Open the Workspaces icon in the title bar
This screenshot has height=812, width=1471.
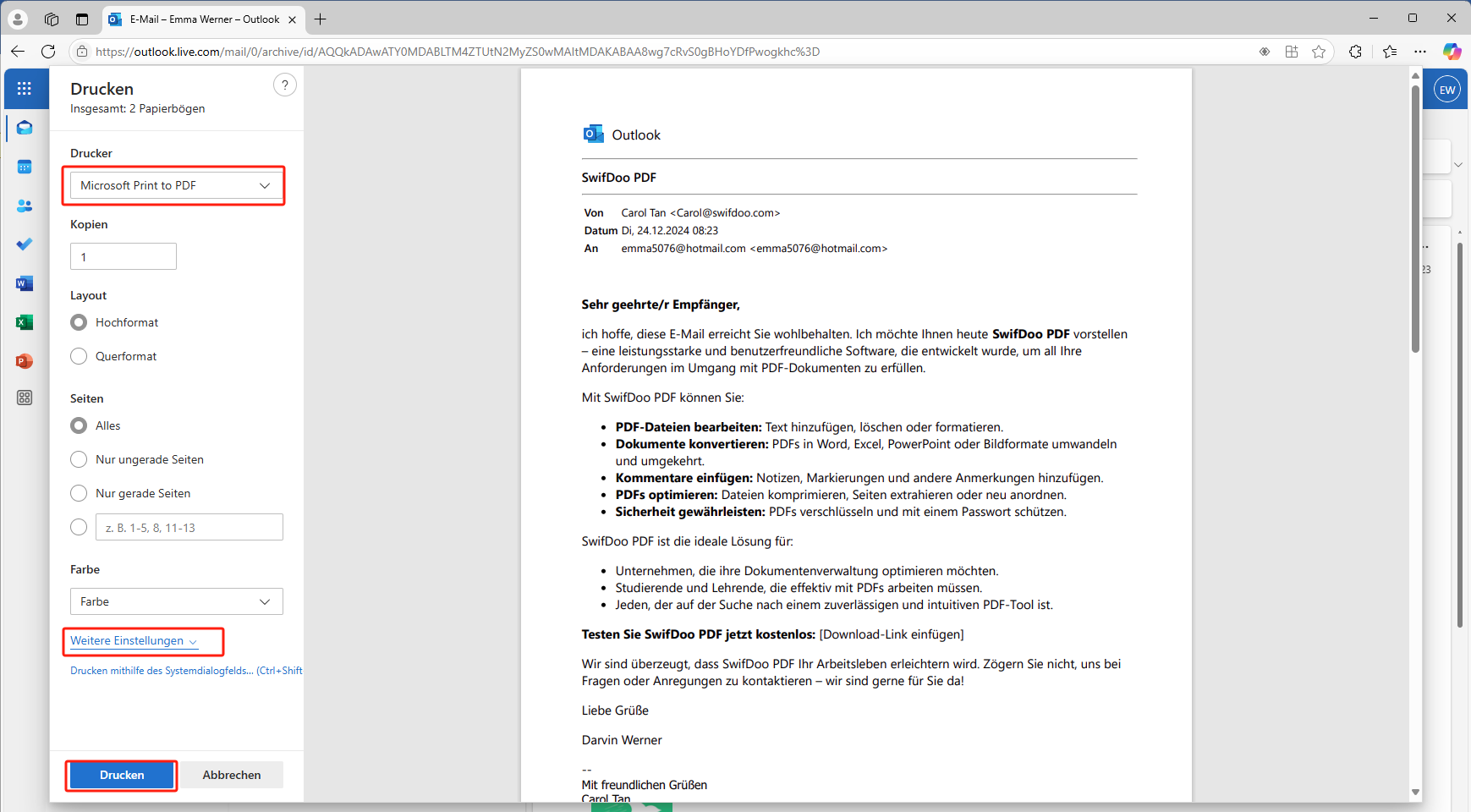52,19
